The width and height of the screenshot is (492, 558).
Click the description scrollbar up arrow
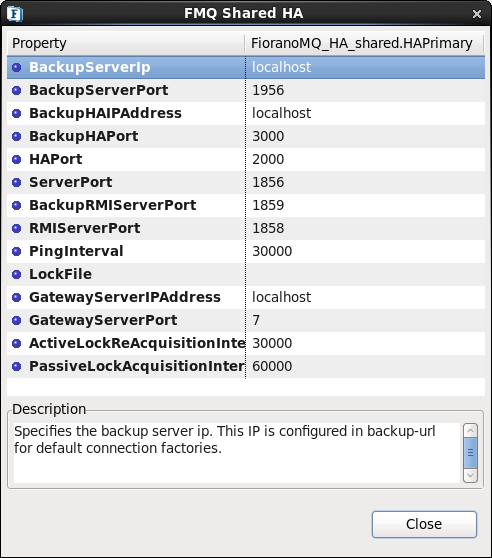pos(470,431)
